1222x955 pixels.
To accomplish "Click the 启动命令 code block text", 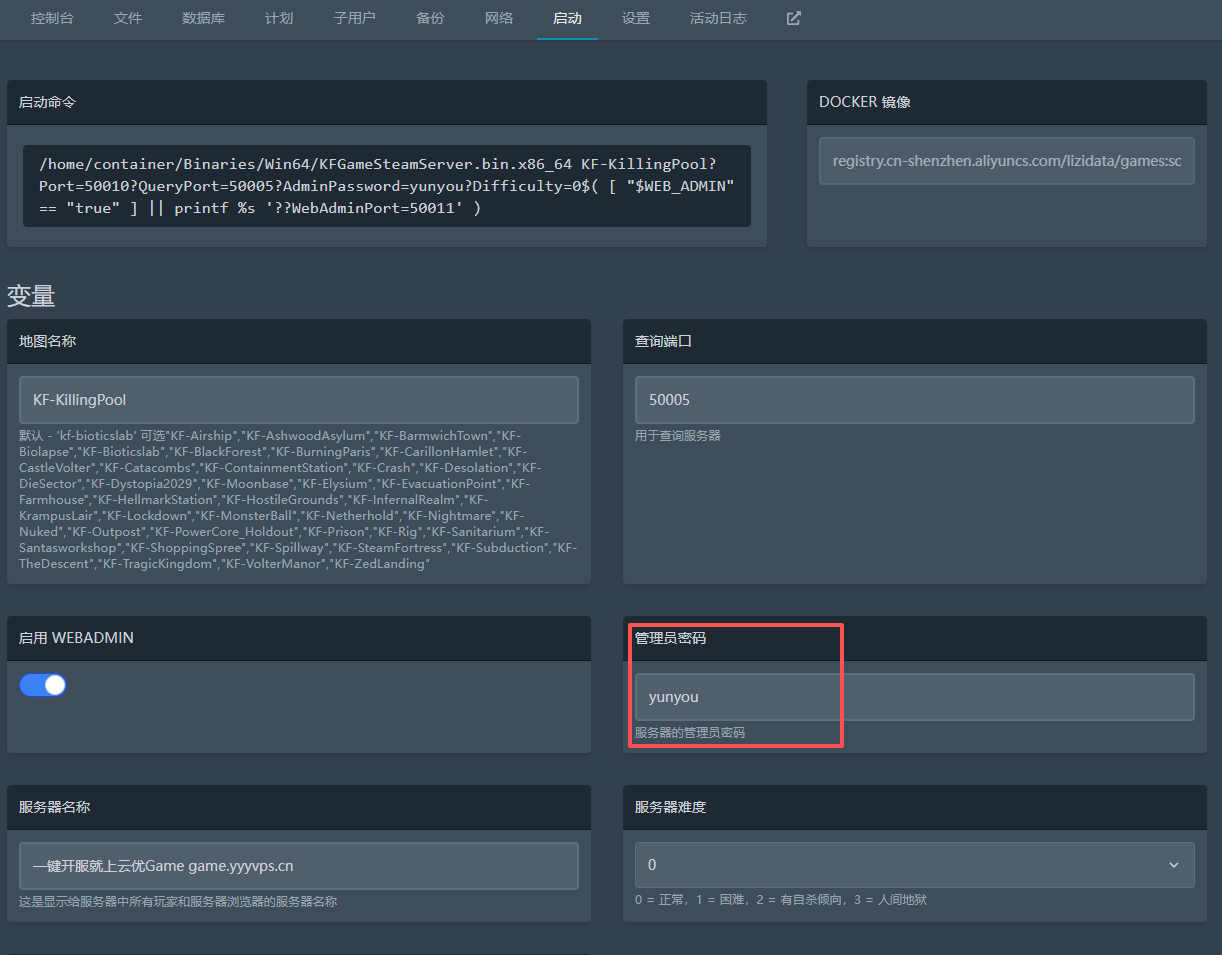I will (386, 186).
